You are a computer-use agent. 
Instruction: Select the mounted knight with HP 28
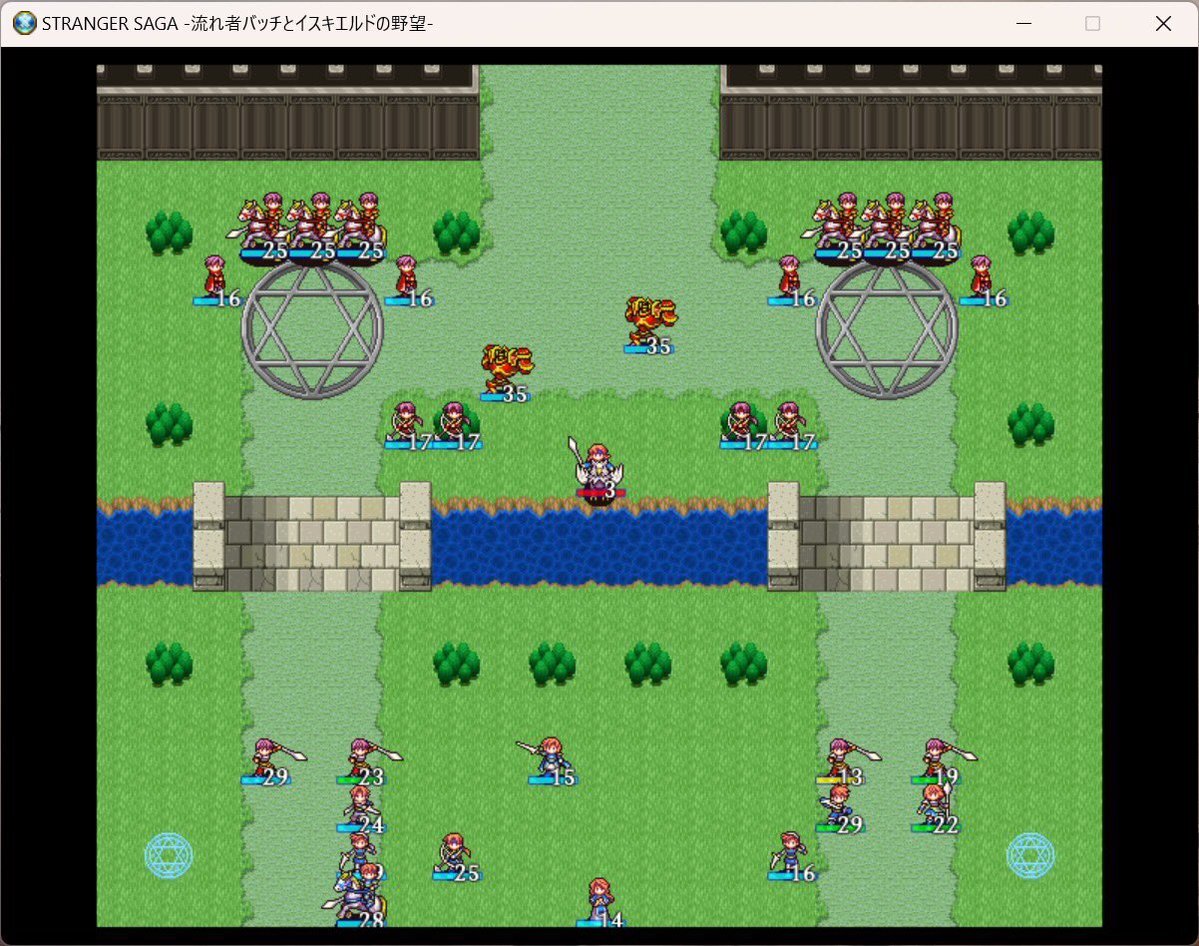(x=359, y=895)
